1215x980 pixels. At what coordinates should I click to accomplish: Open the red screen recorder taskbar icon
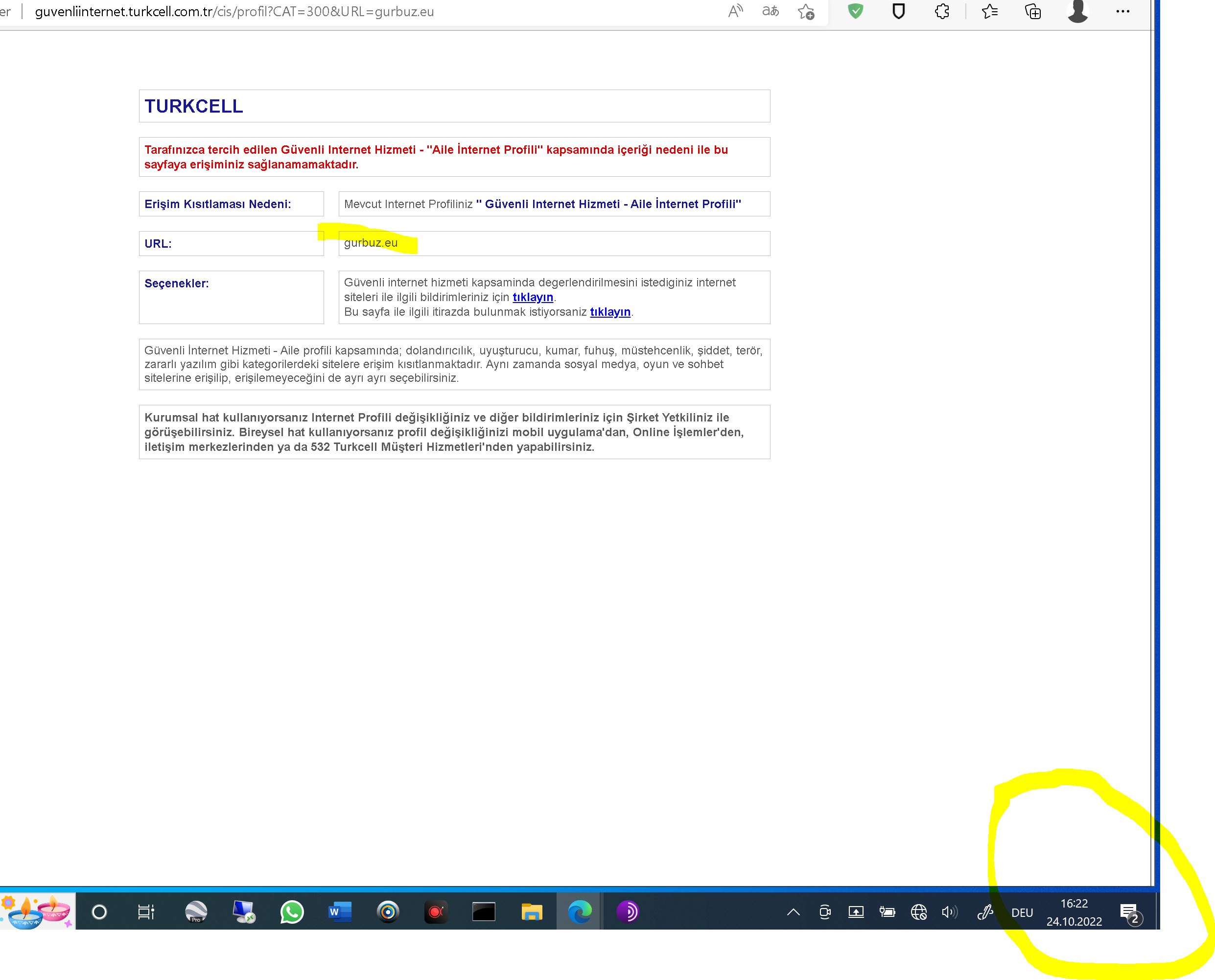click(x=435, y=911)
